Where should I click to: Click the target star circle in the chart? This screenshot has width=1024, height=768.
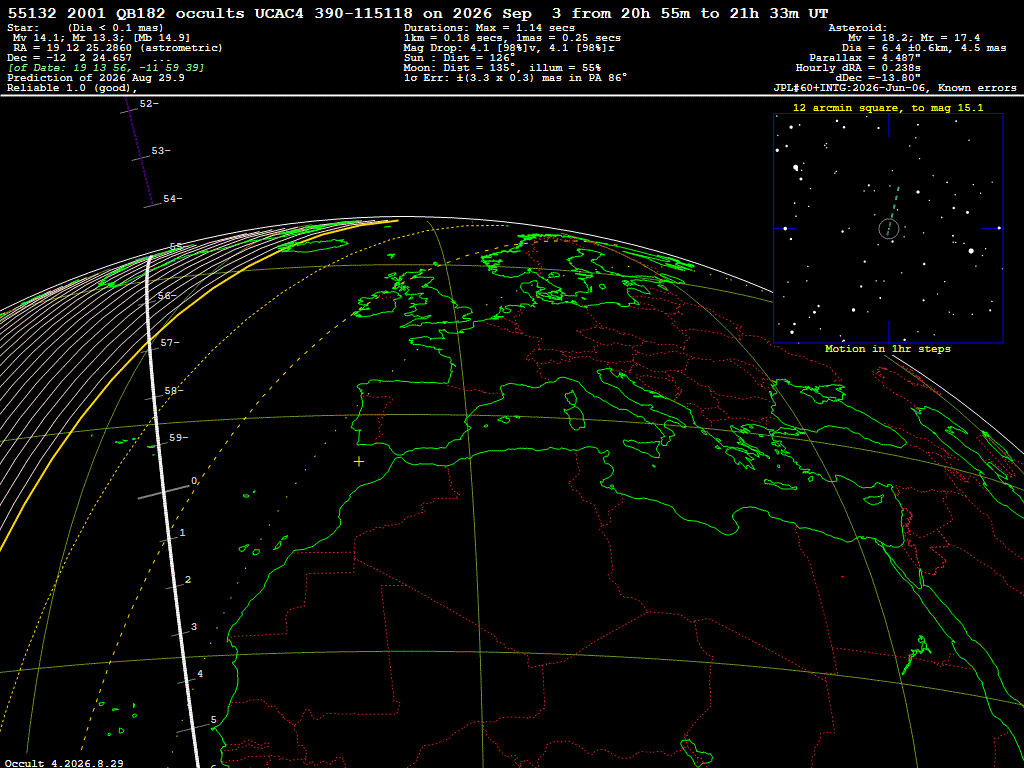point(889,229)
